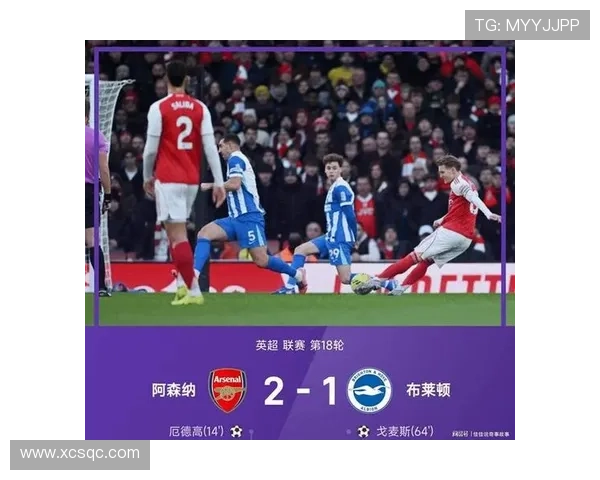The image size is (600, 480).
Task: Select the soccer ball icon beside 戈麦斯(64')
Action: [x=364, y=432]
